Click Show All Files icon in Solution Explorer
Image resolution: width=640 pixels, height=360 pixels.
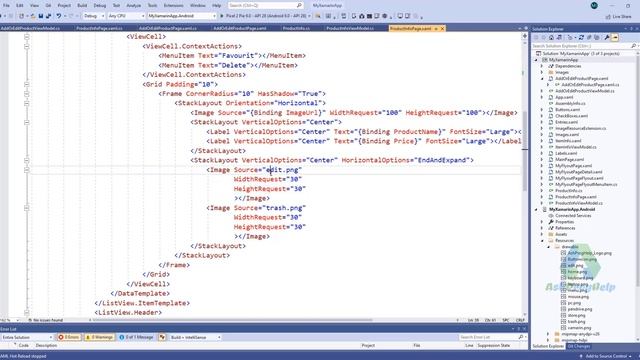click(x=597, y=37)
